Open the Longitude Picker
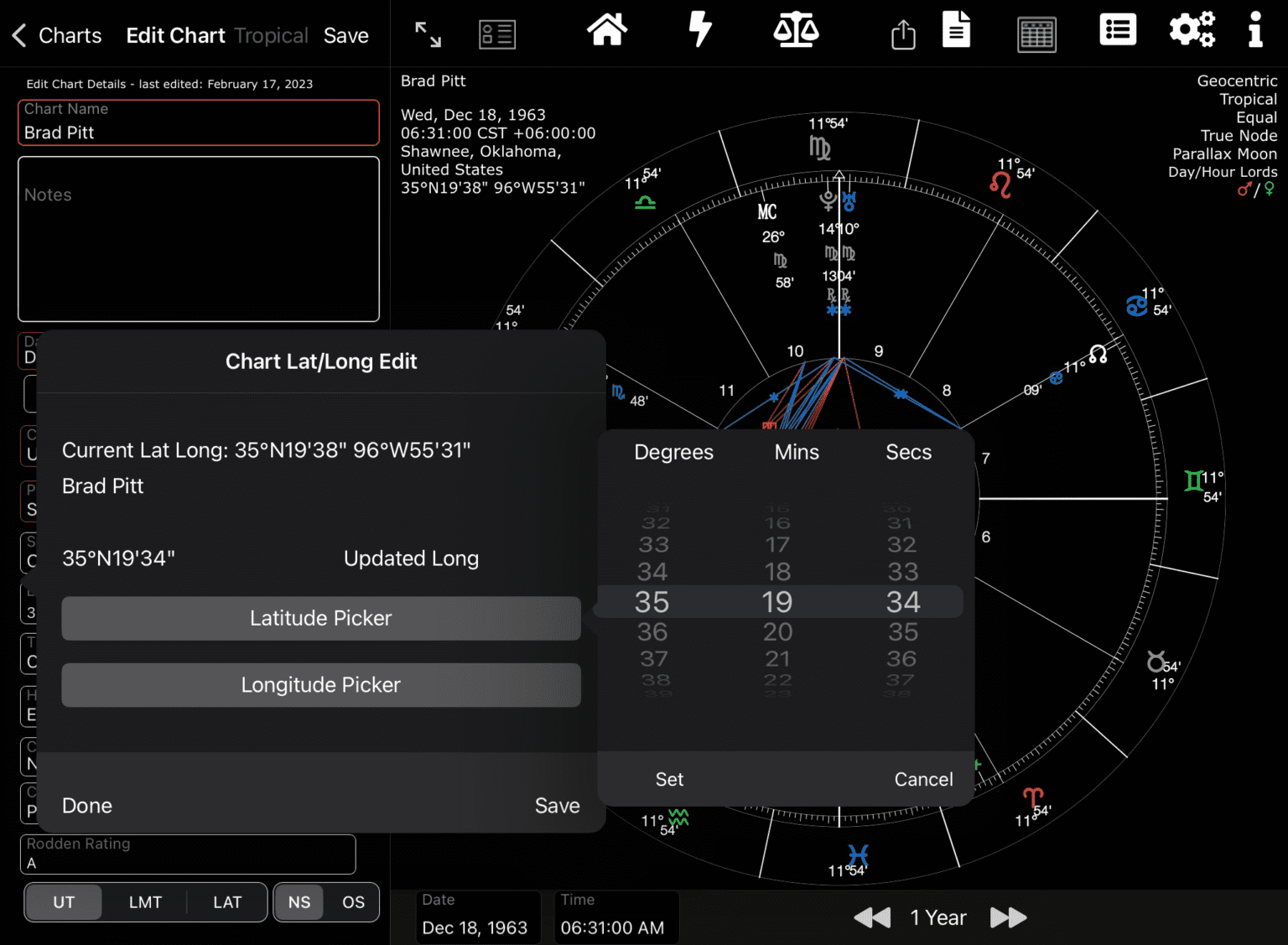 321,685
